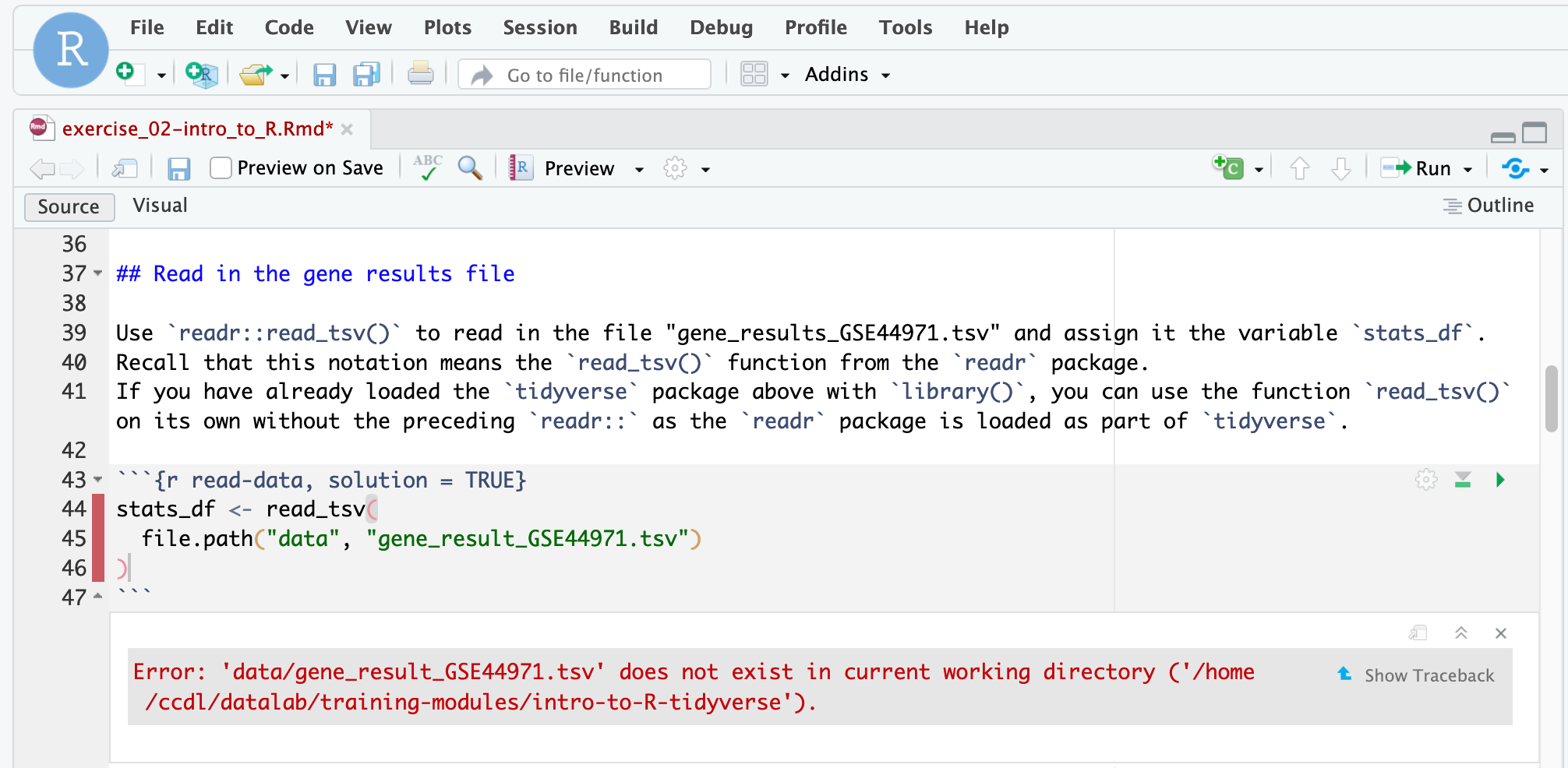
Task: Open the Session menu
Action: pos(540,27)
